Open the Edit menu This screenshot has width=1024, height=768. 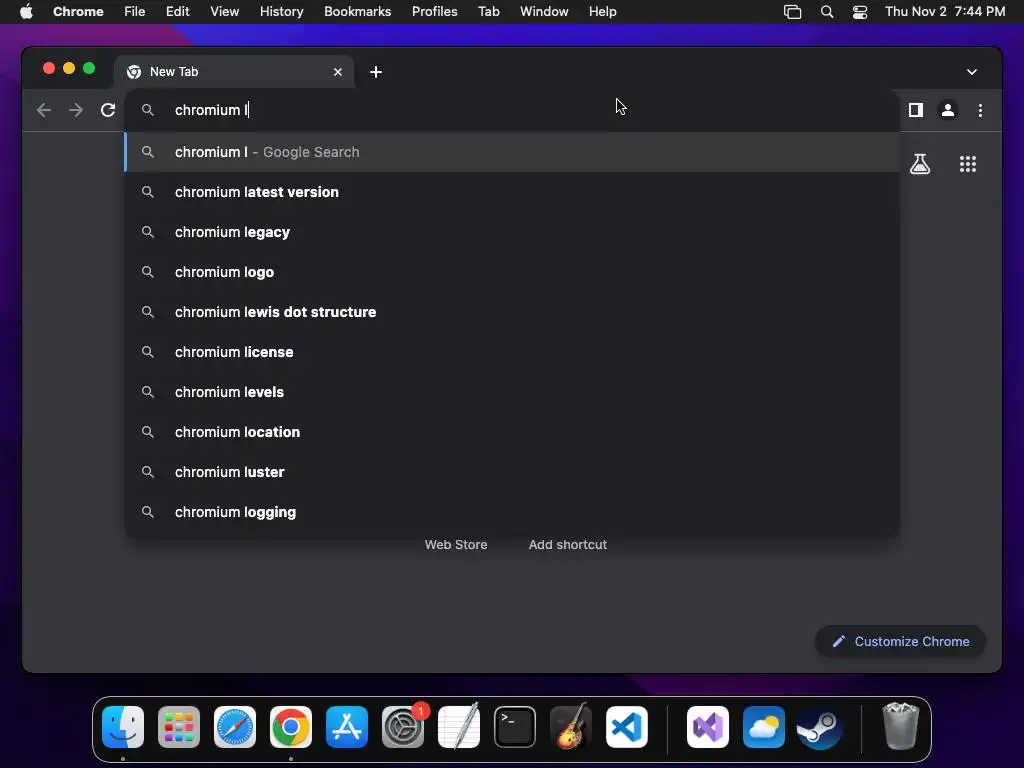pyautogui.click(x=177, y=12)
